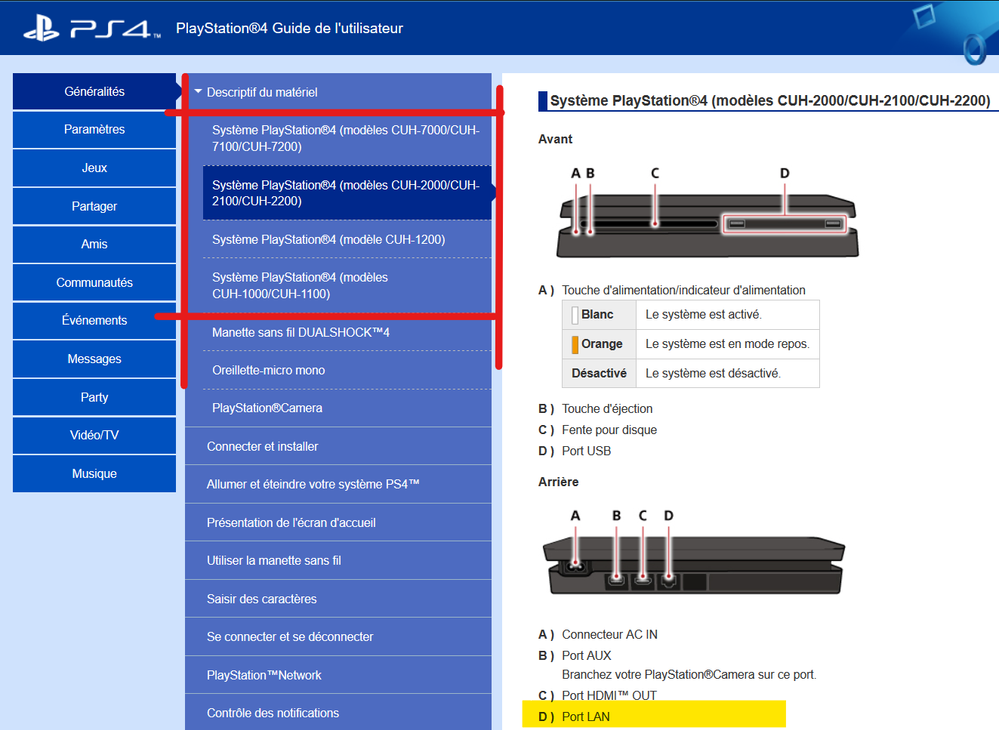Click highlighted 'Port LAN' text
Screen dimensions: 999x730
[586, 717]
